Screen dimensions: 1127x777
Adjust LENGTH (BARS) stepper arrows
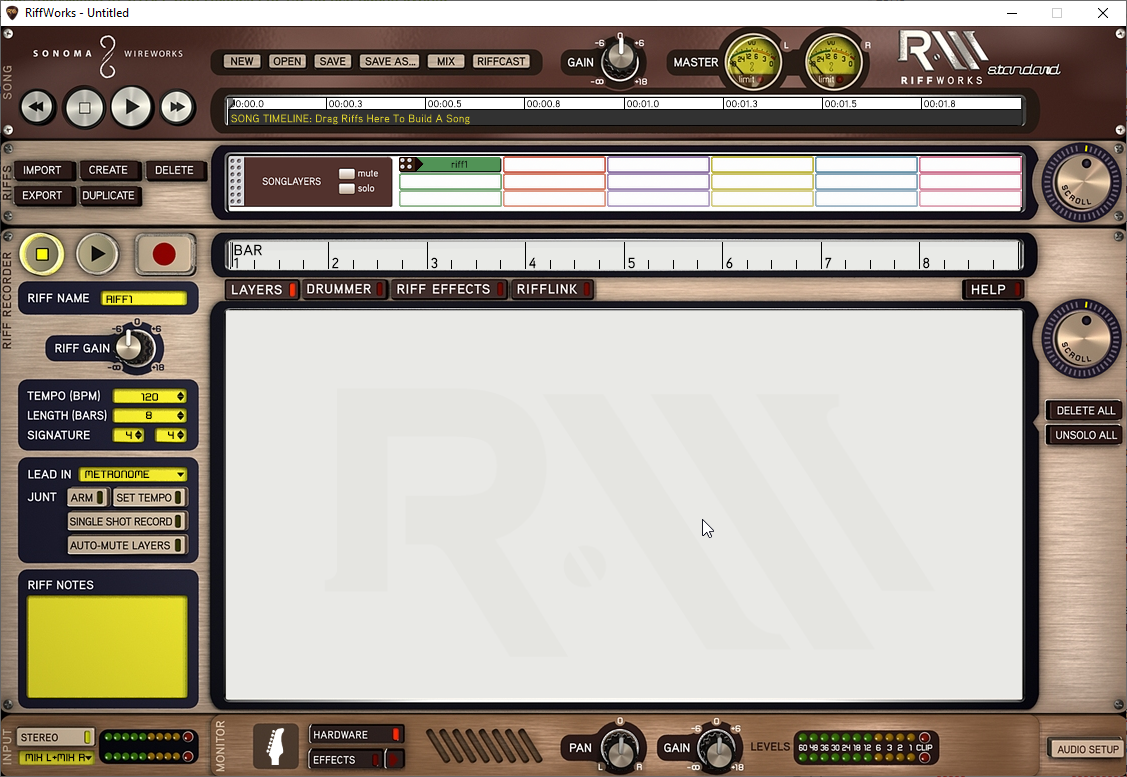click(x=180, y=415)
